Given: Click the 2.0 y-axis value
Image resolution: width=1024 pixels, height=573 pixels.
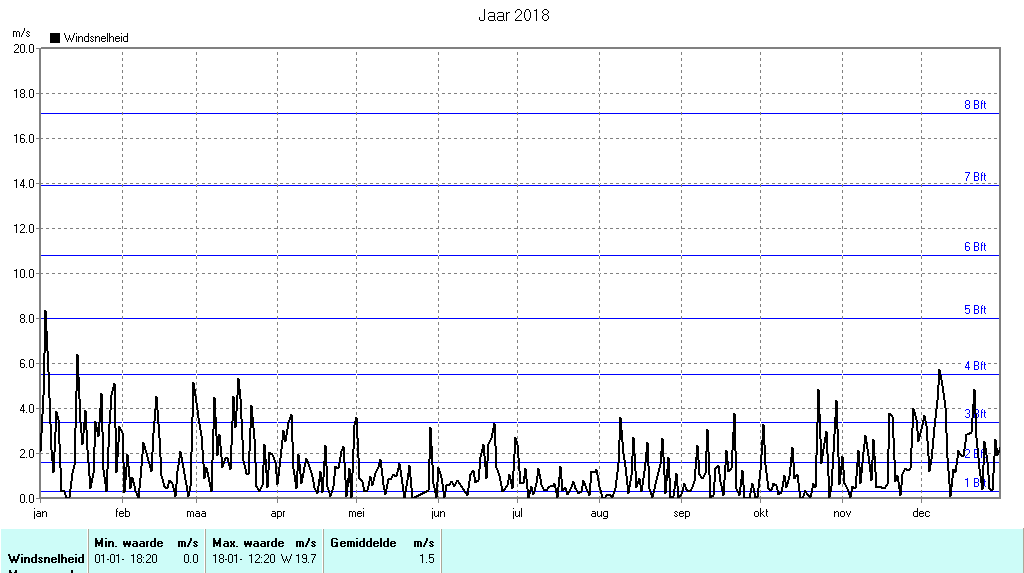Looking at the screenshot, I should (x=27, y=453).
